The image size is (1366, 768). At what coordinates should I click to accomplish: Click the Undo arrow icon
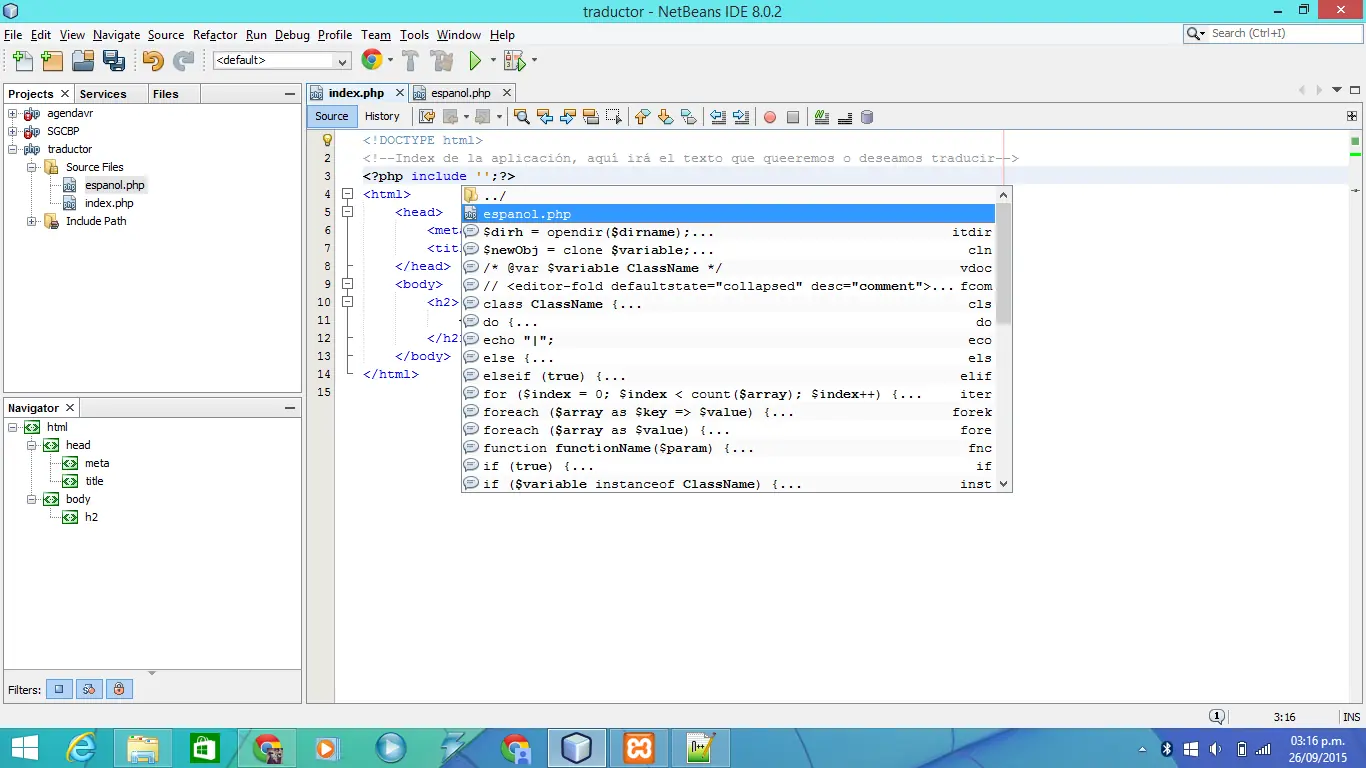(152, 61)
